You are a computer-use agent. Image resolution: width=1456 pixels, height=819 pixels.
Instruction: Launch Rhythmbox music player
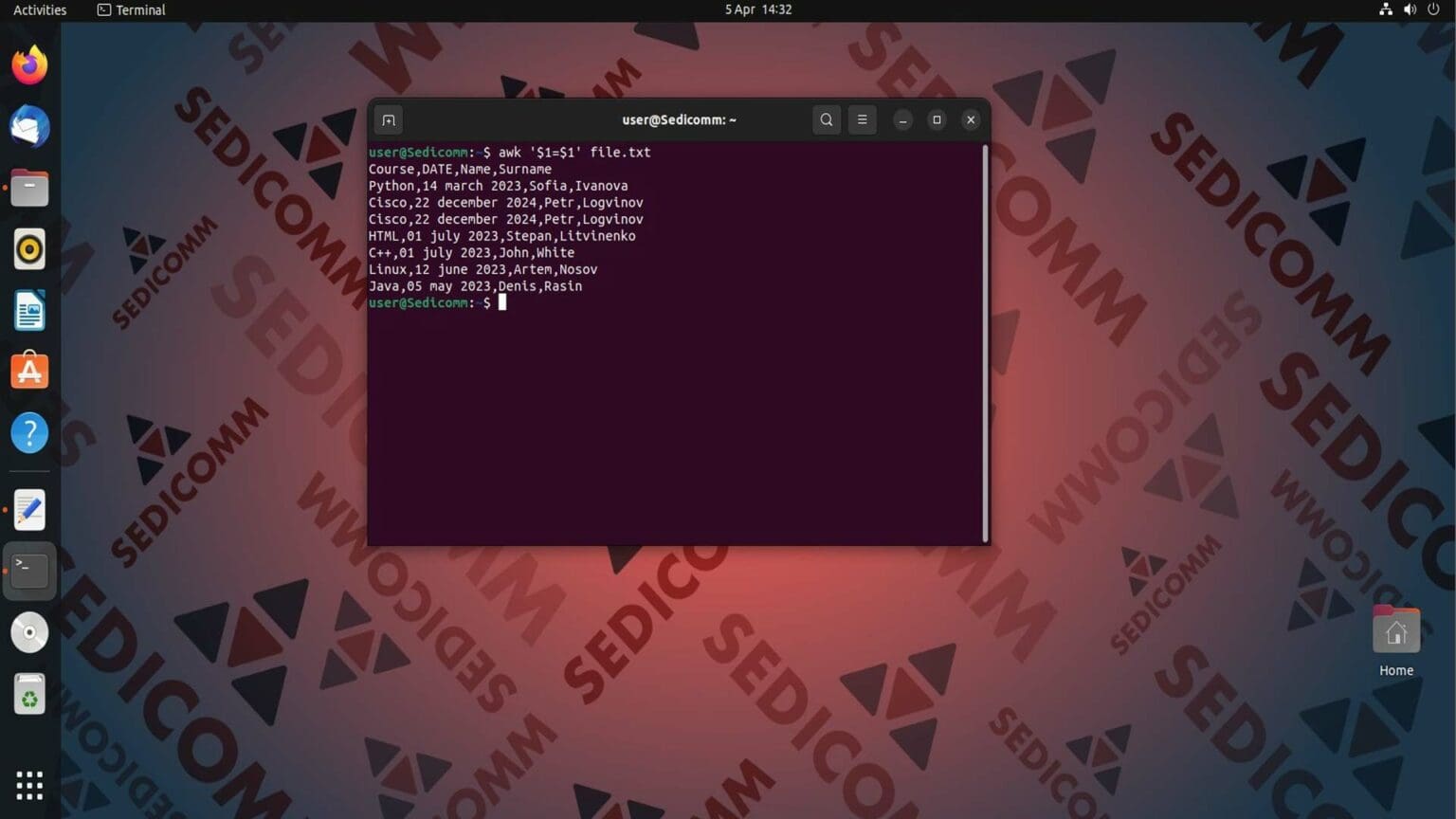(29, 249)
